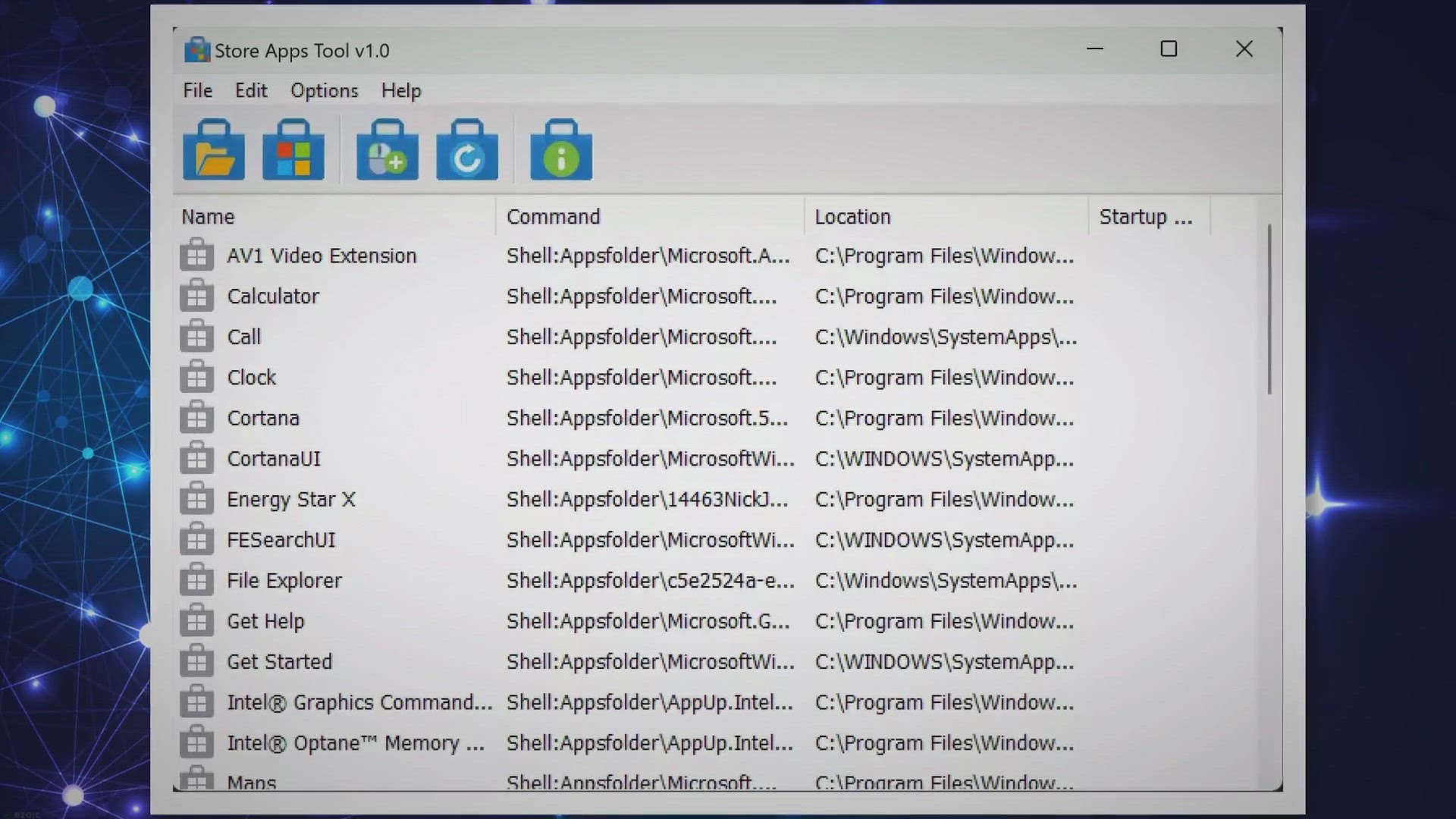Select the Get Started entry
The image size is (1456, 819).
(x=279, y=661)
